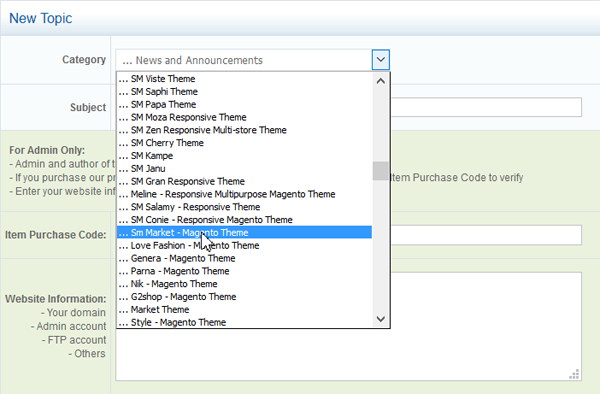600x394 pixels.
Task: Select SM Salamy - Responsive Theme
Action: coord(244,207)
